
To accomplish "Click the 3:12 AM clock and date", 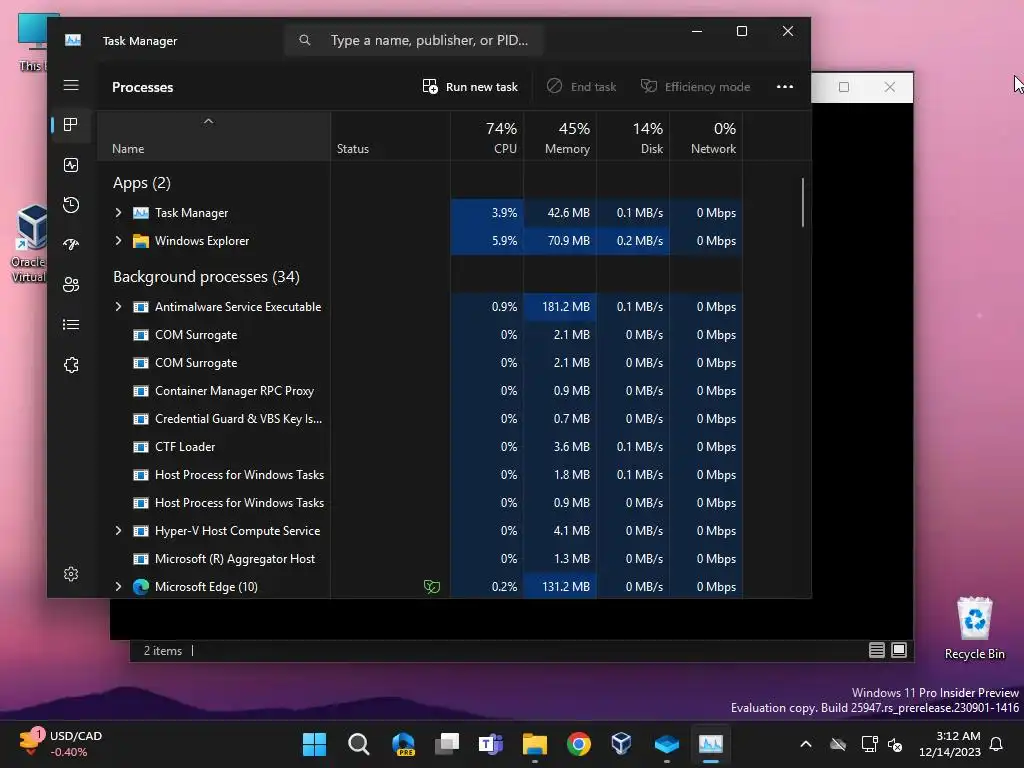I will coord(950,744).
